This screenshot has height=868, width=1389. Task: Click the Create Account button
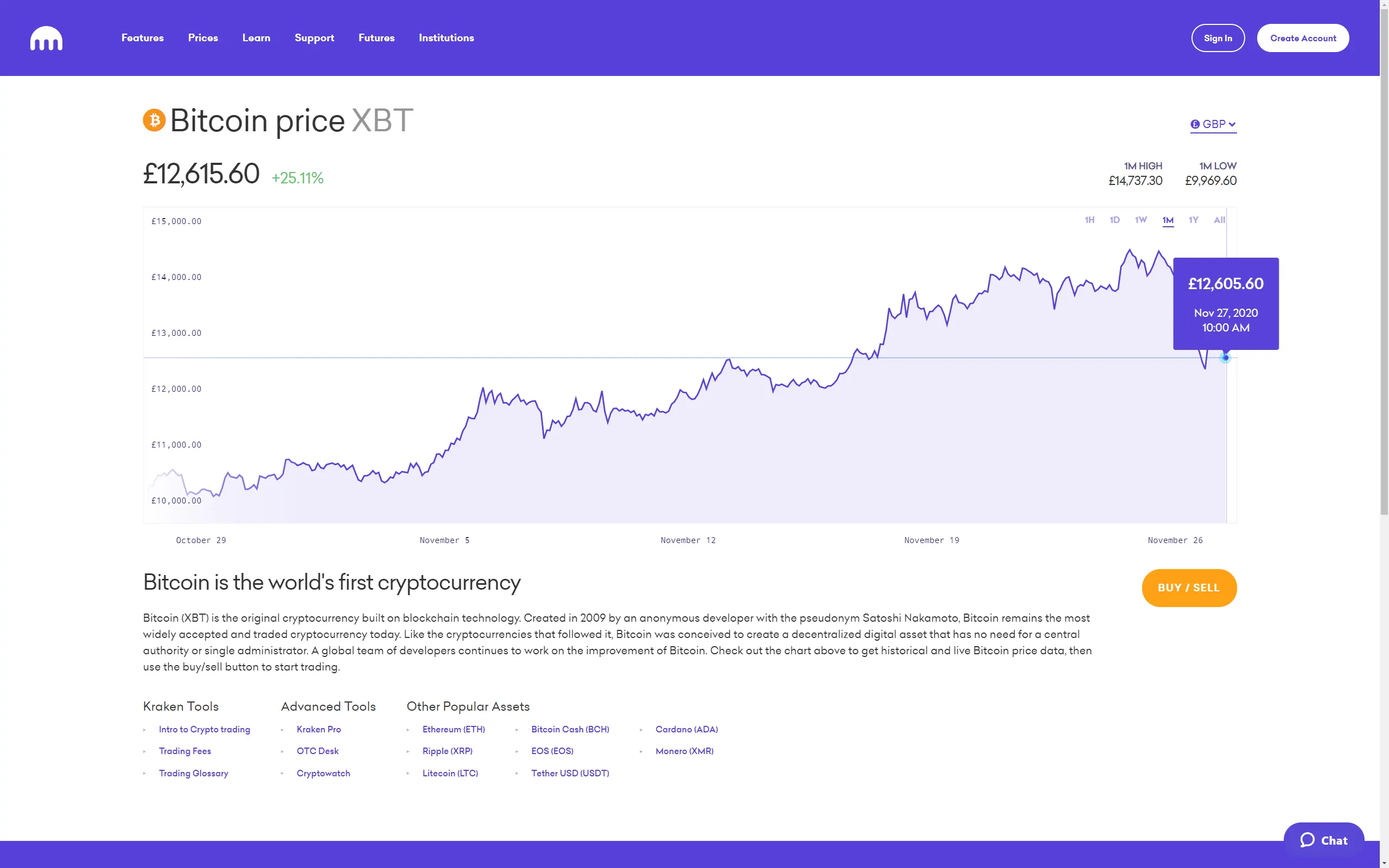coord(1303,38)
